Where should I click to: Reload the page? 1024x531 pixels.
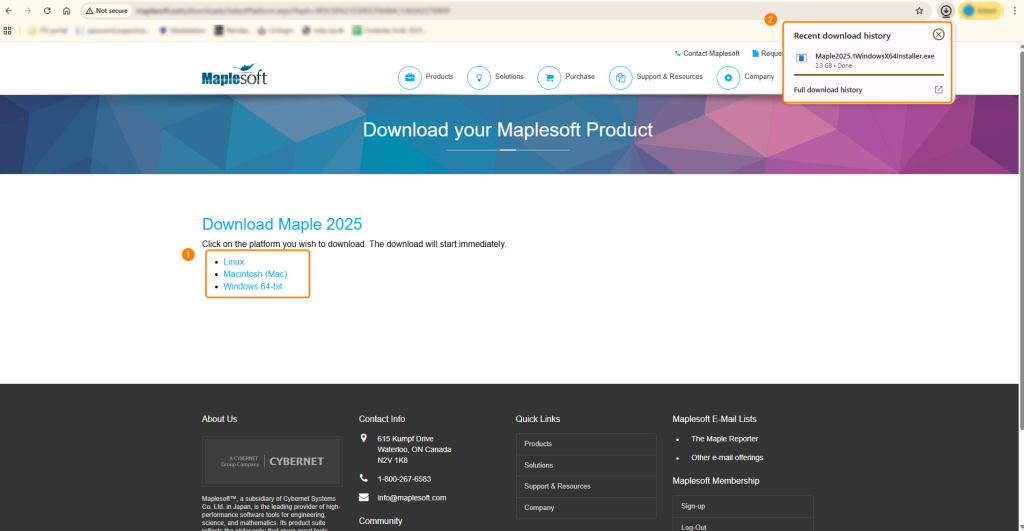(47, 10)
